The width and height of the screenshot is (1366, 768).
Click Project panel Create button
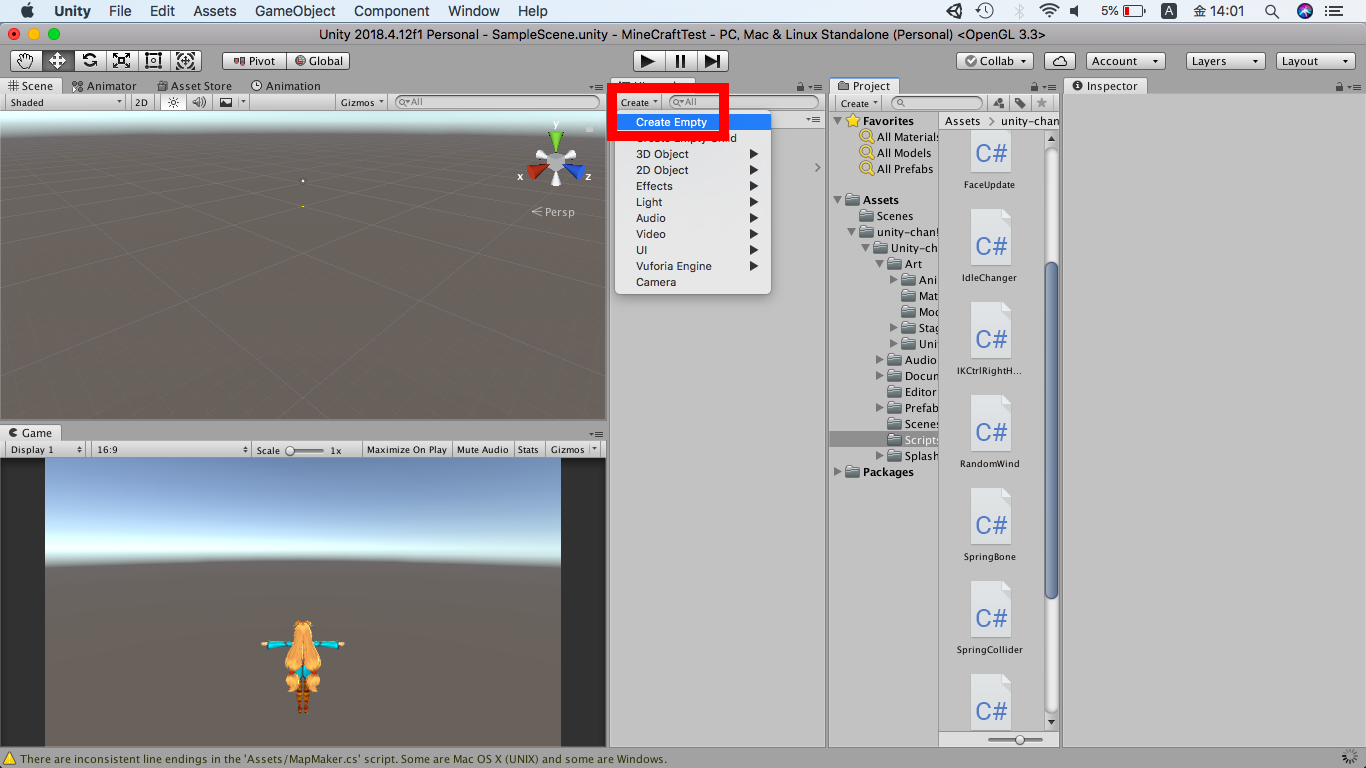(x=858, y=102)
